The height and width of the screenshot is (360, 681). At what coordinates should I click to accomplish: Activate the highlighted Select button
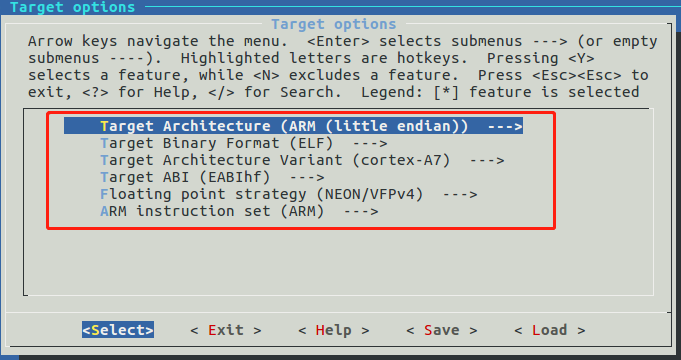118,330
